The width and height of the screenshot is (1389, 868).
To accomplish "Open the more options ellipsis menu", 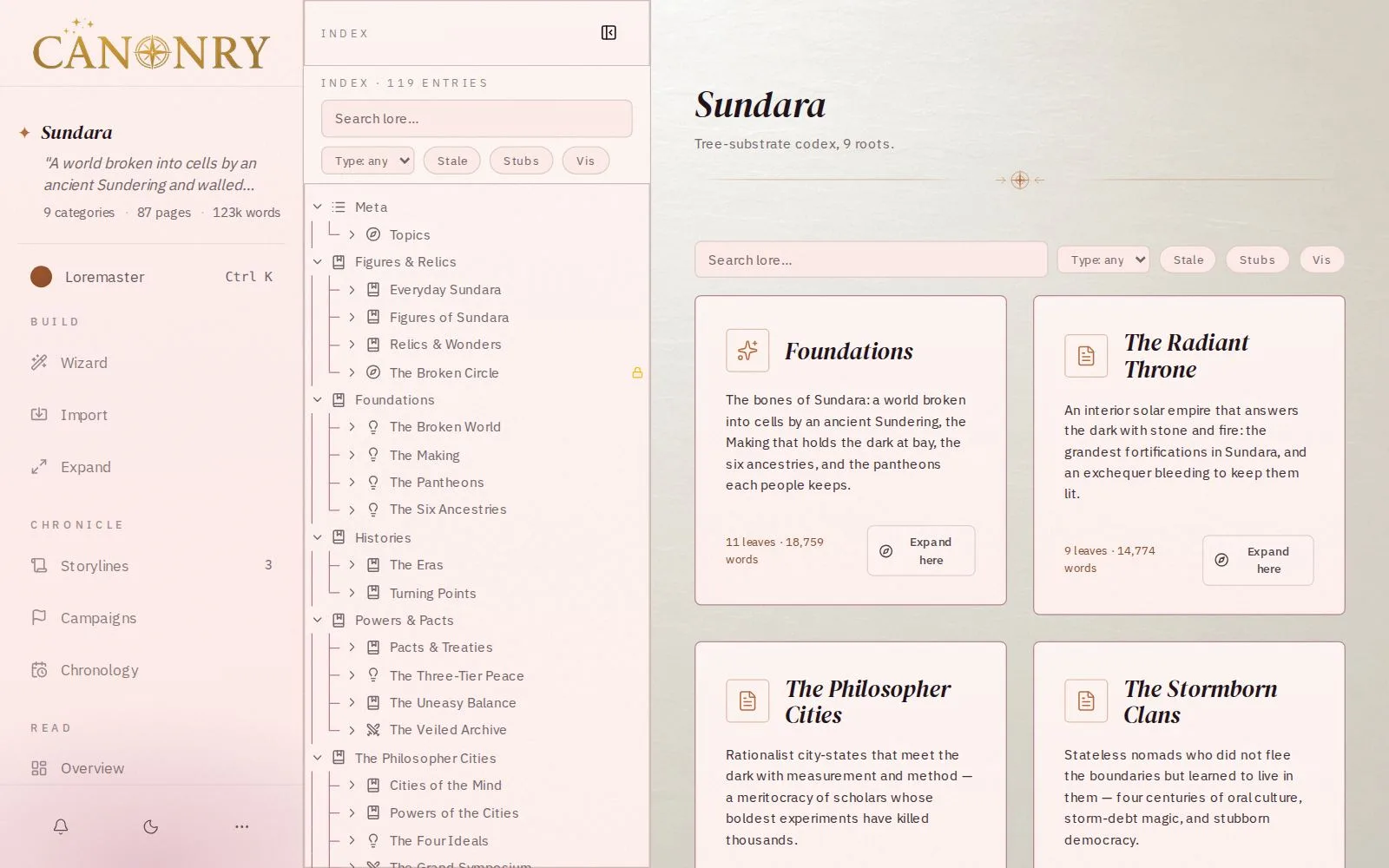I will [241, 826].
